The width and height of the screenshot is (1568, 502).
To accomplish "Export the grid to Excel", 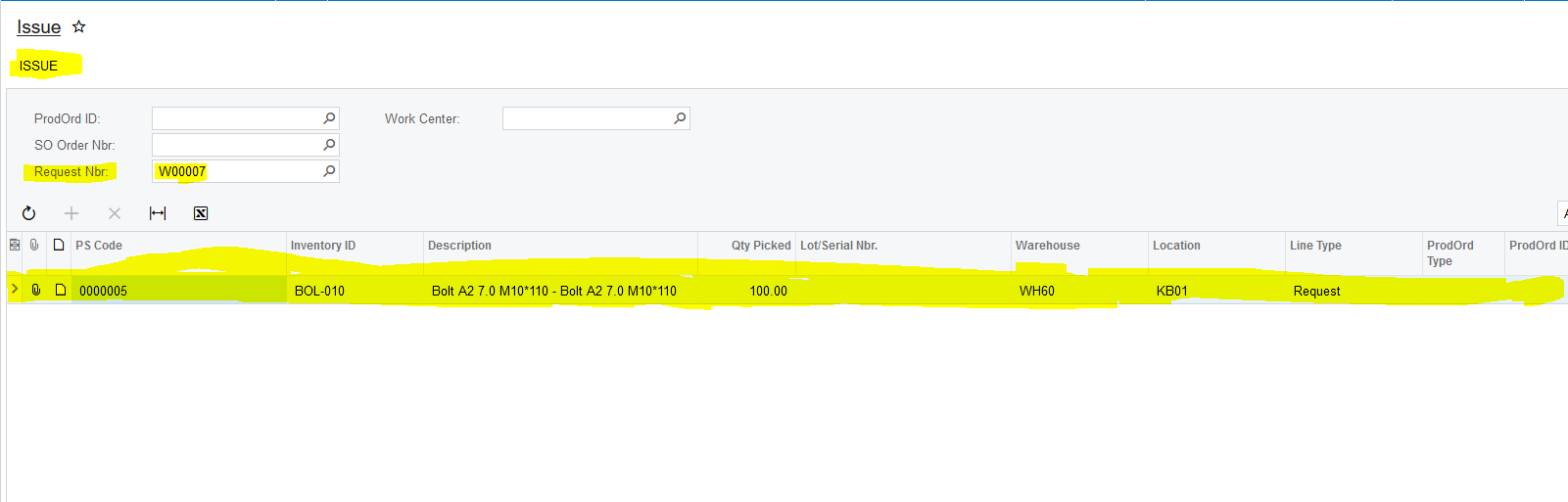I will [201, 213].
